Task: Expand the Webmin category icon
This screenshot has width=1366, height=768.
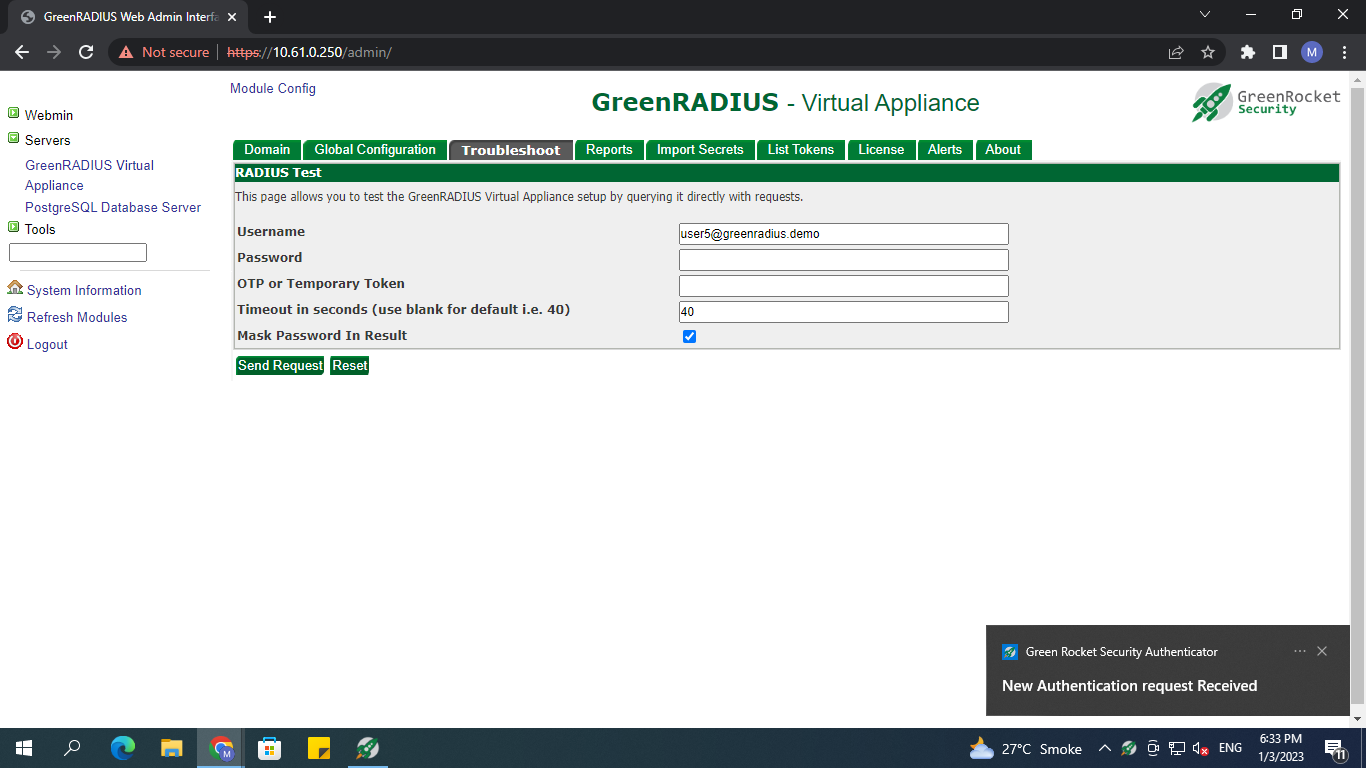Action: coord(14,114)
